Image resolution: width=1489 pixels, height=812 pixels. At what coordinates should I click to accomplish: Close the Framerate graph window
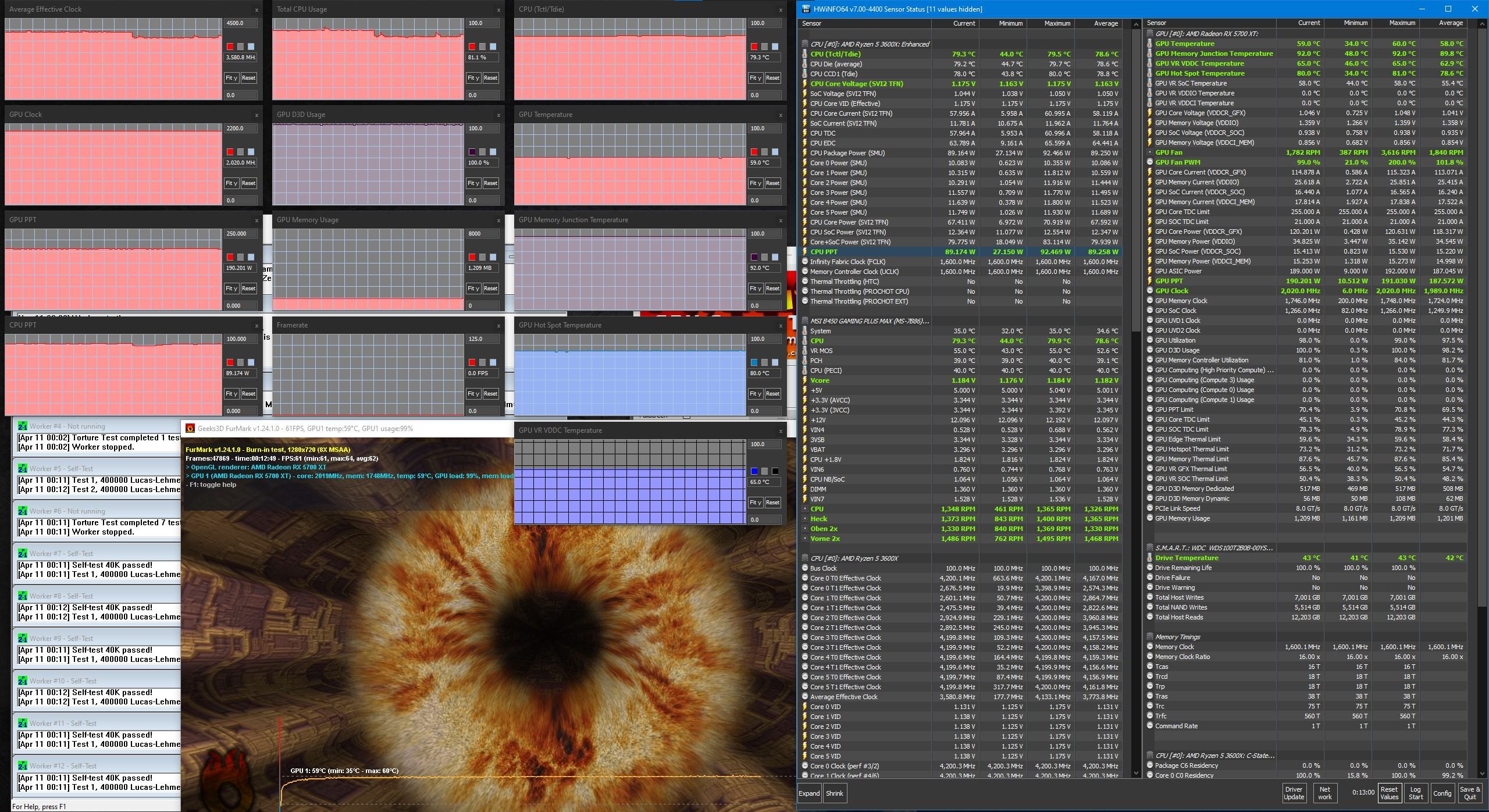(498, 326)
